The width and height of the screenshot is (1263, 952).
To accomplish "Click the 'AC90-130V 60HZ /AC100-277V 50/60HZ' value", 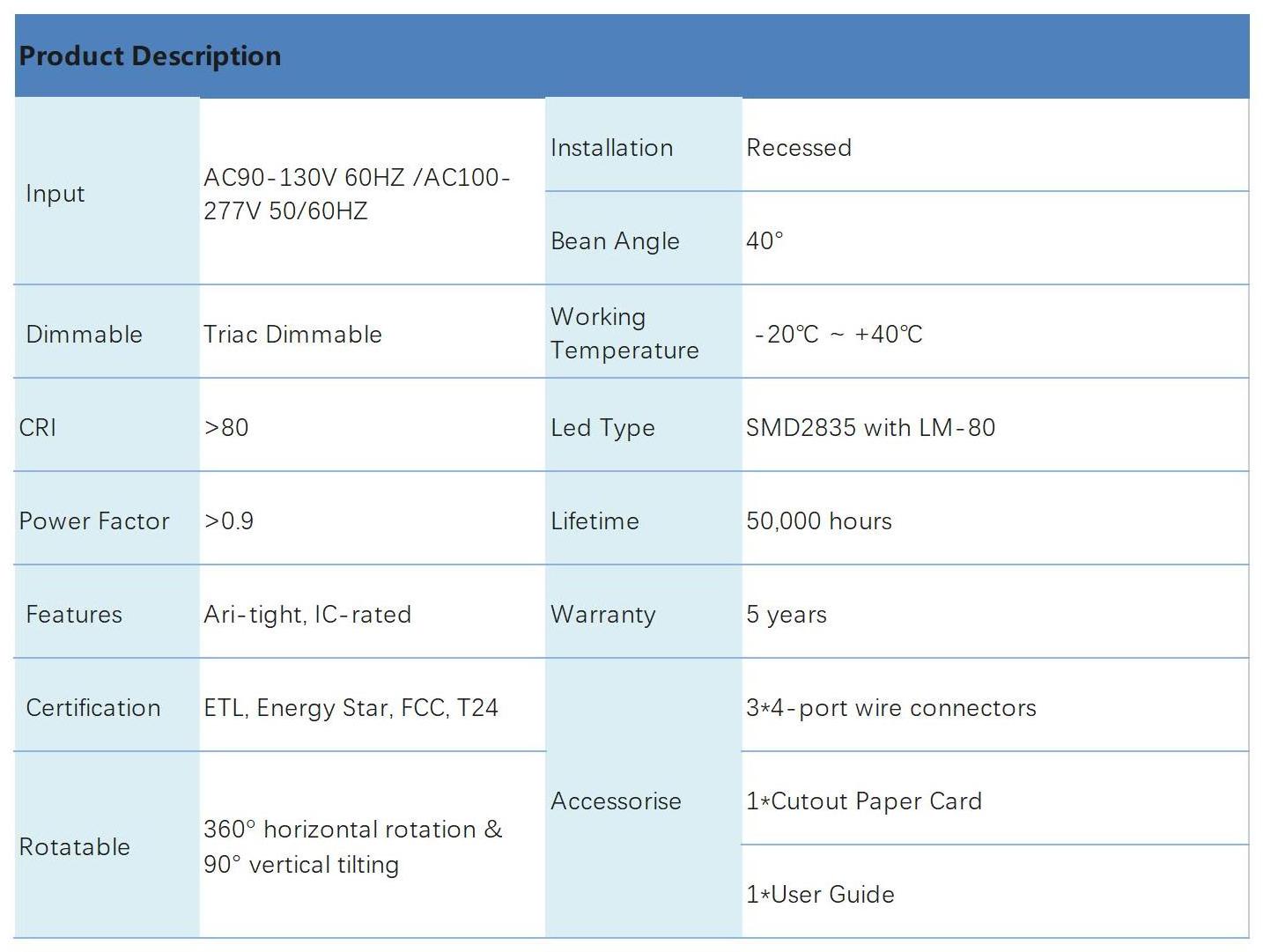I will point(357,194).
